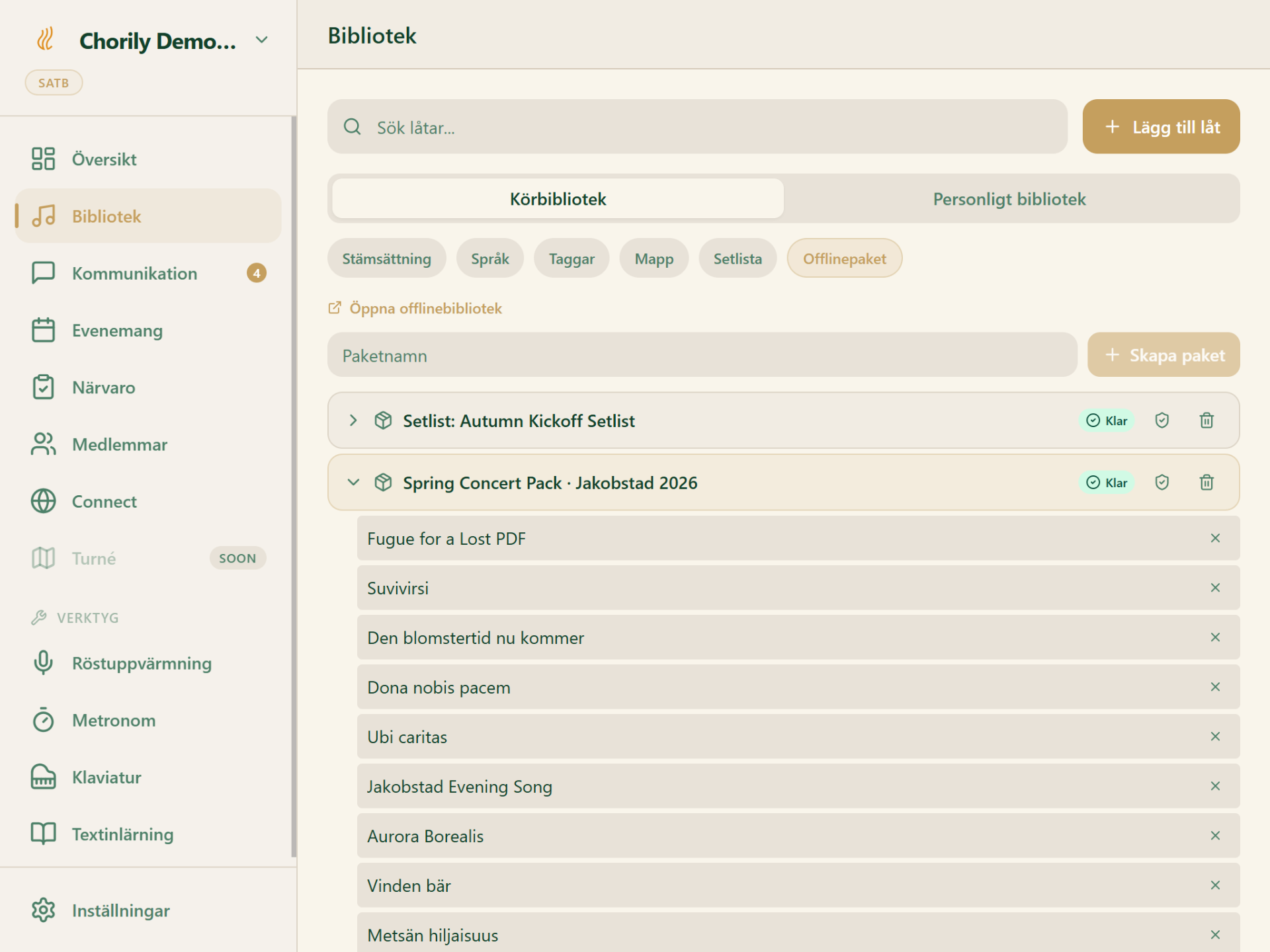Click package box icon of Autumn Kickoff Setlist
Viewport: 1270px width, 952px height.
(x=383, y=420)
